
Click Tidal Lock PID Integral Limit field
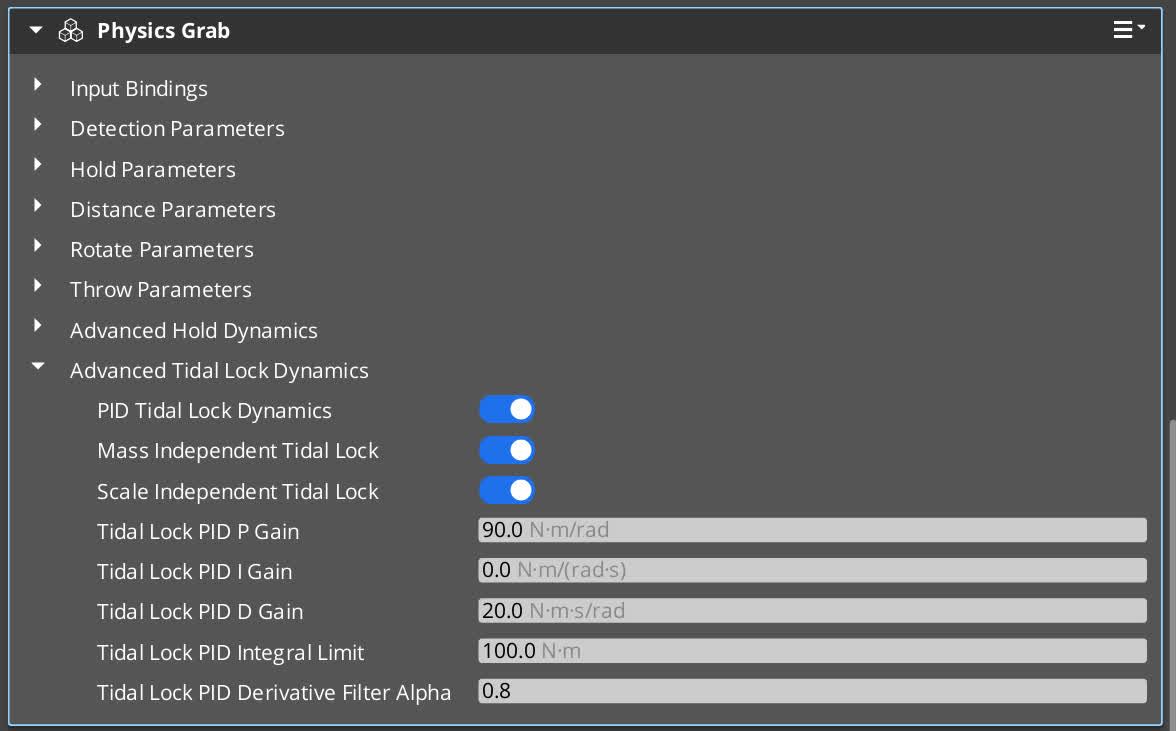[x=811, y=652]
